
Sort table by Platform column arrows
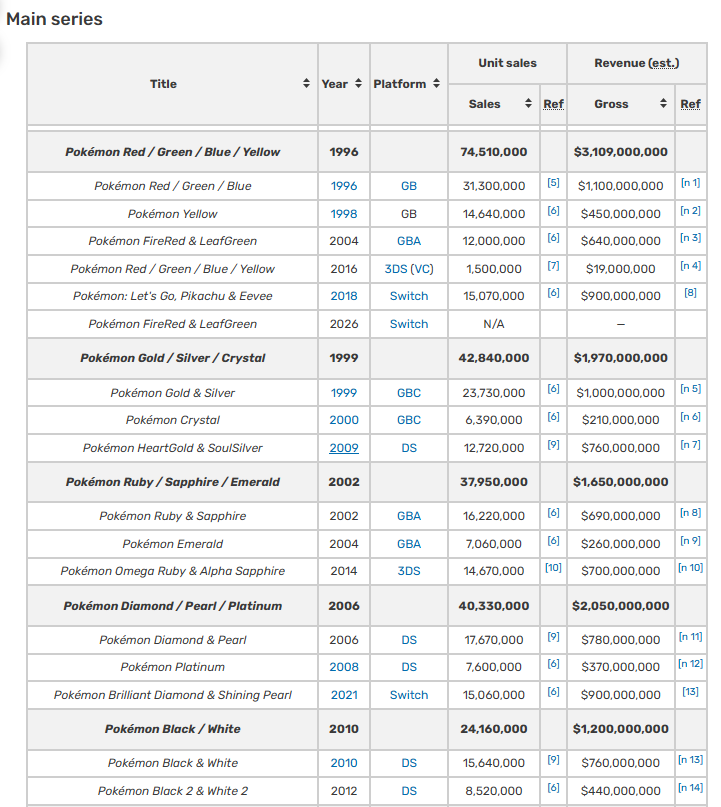pos(436,83)
